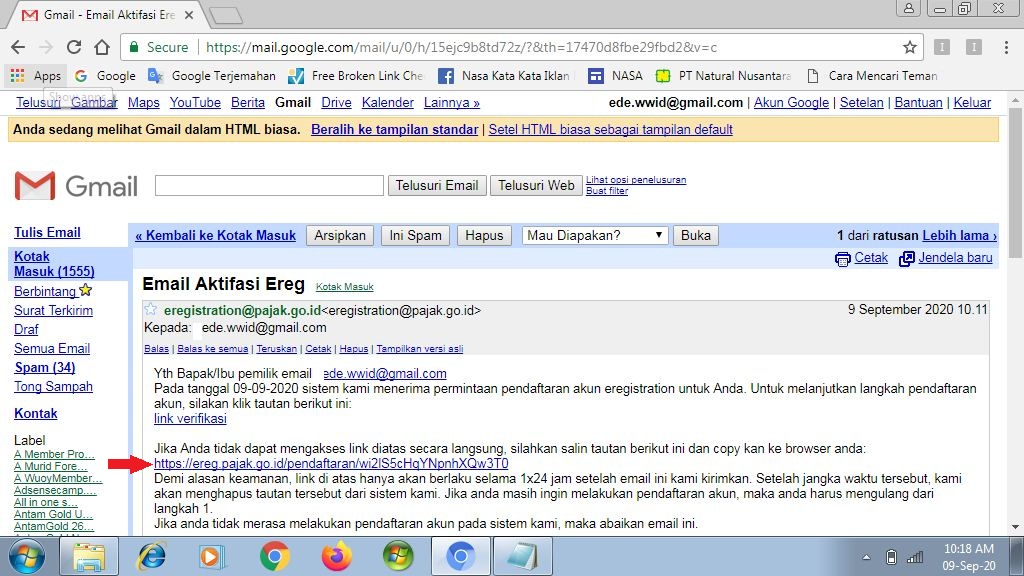Click the Arsipkan button
This screenshot has width=1024, height=576.
(x=340, y=235)
